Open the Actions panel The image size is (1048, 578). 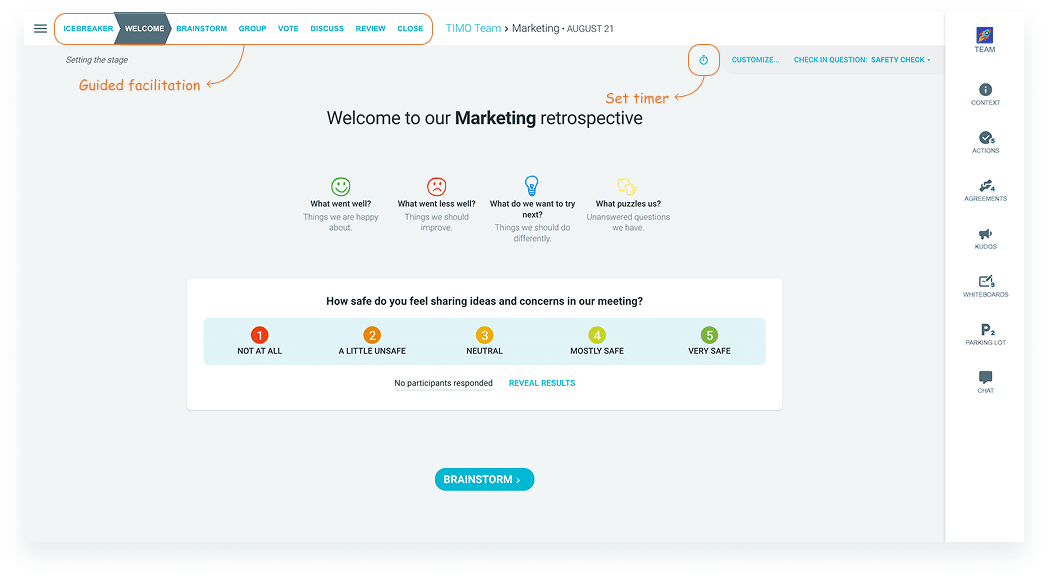tap(986, 142)
